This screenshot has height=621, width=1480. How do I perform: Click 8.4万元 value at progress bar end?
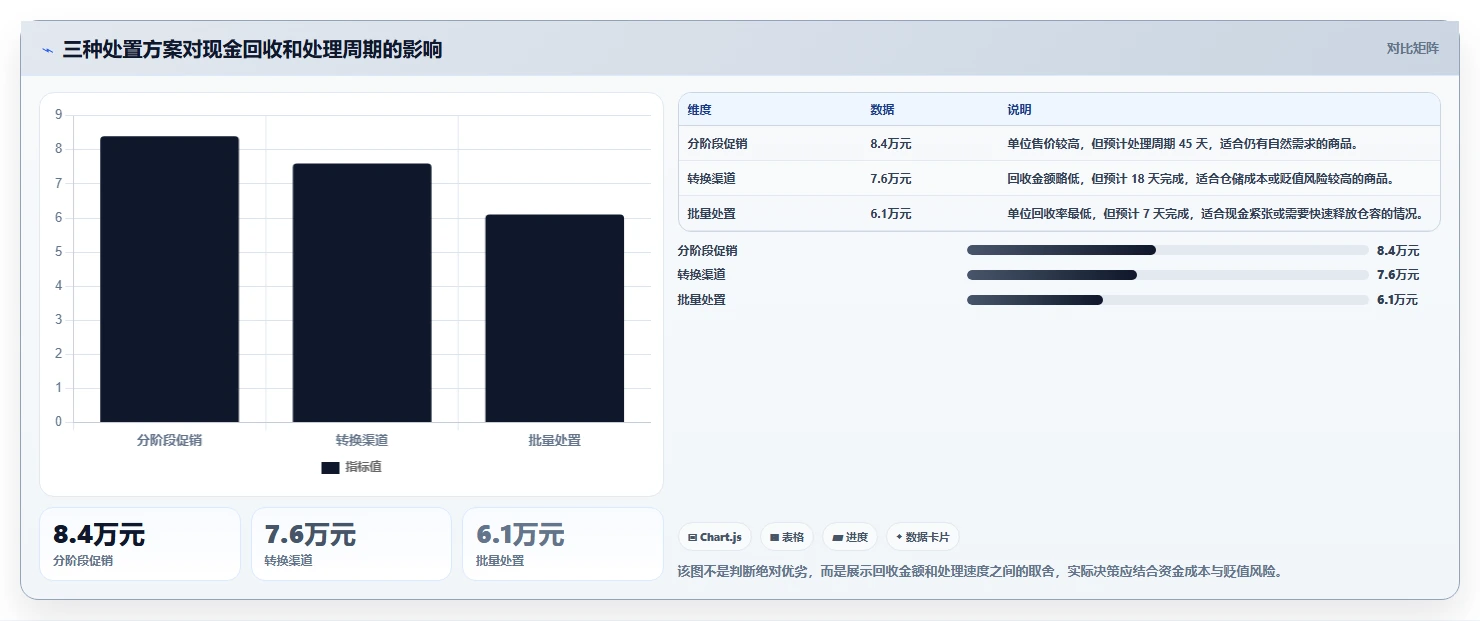1398,251
